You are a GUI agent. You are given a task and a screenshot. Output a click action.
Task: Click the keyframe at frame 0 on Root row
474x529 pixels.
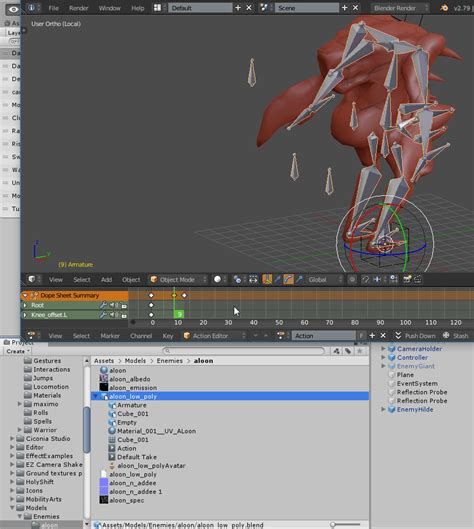151,305
